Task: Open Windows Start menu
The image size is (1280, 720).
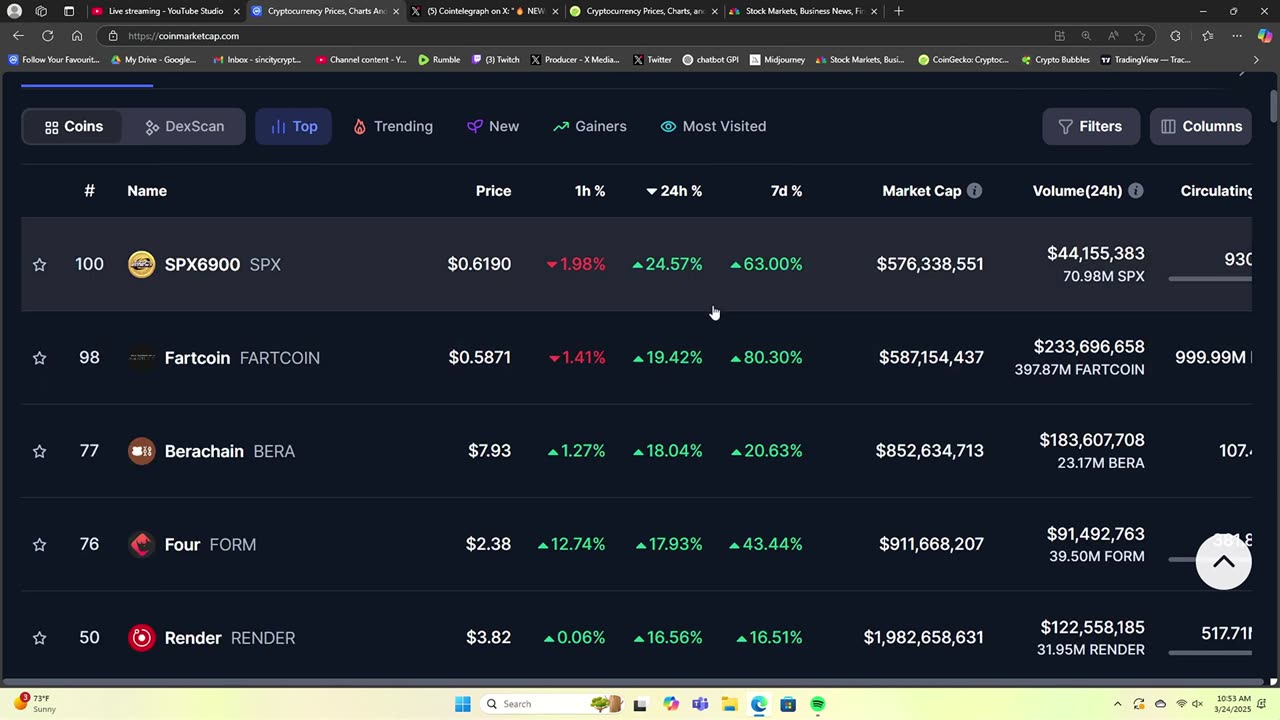Action: point(463,704)
